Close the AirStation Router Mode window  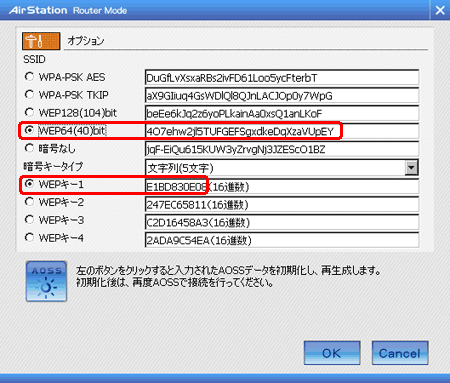(440, 10)
